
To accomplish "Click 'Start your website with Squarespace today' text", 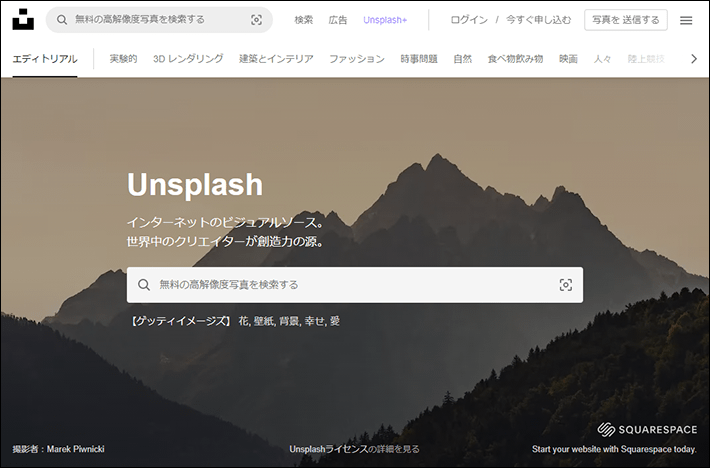I will tap(614, 449).
